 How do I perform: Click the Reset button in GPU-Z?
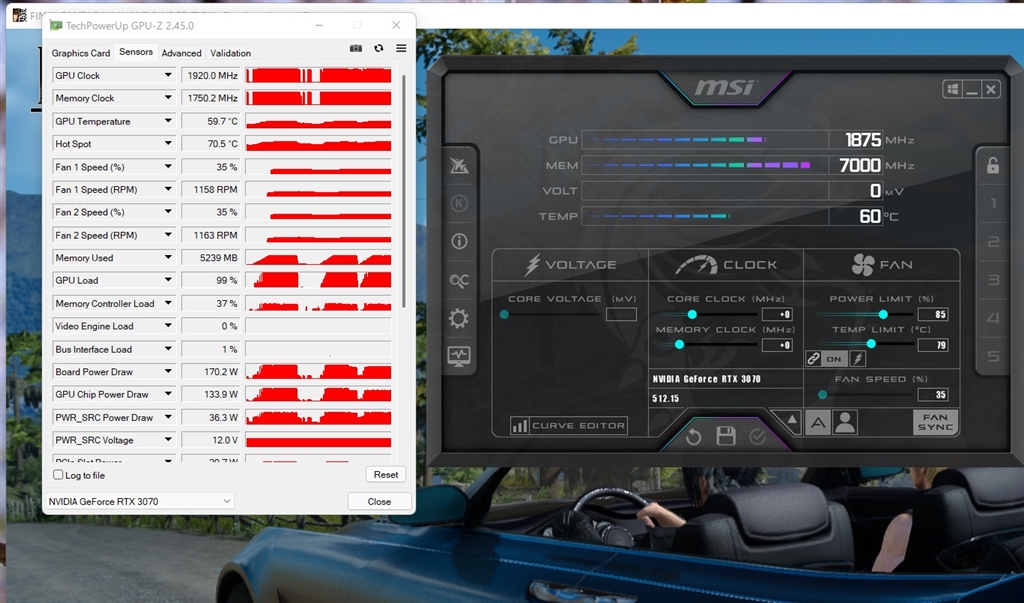pyautogui.click(x=386, y=475)
